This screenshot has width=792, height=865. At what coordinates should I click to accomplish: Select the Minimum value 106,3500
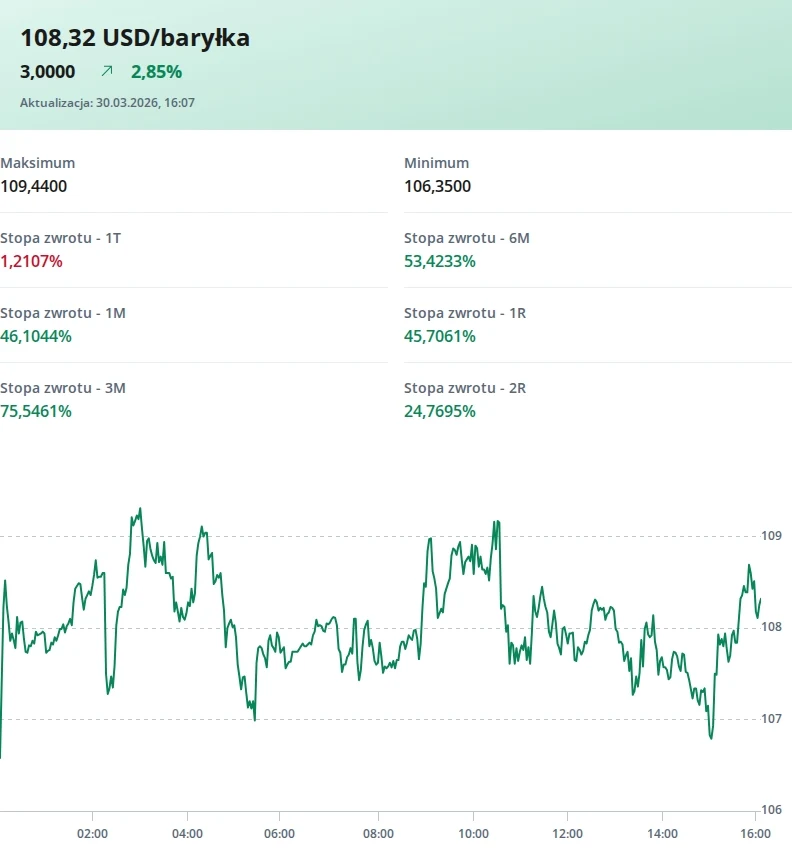437,186
